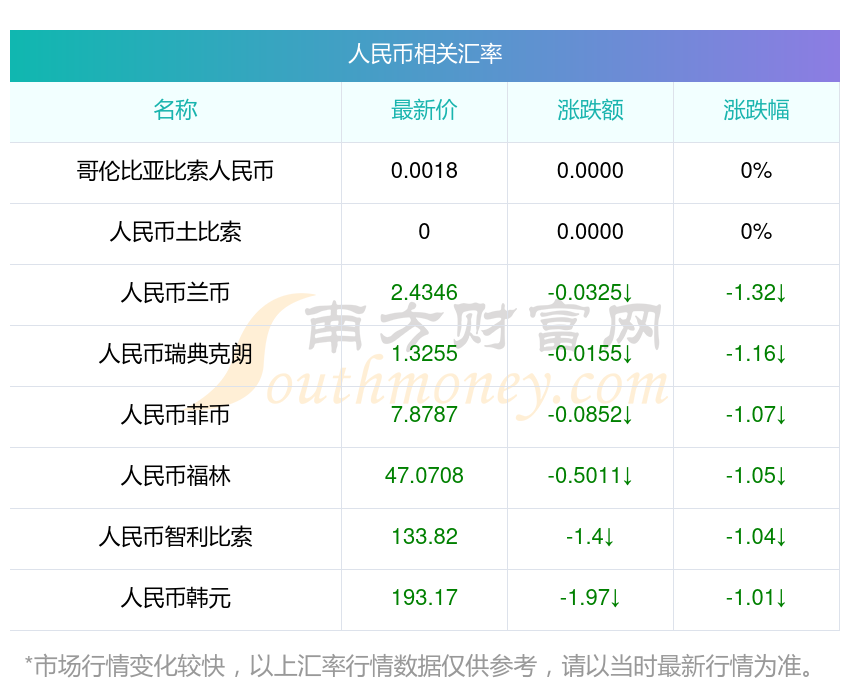This screenshot has height=698, width=850.
Task: Select the 人民币韩元 row name
Action: (x=175, y=598)
